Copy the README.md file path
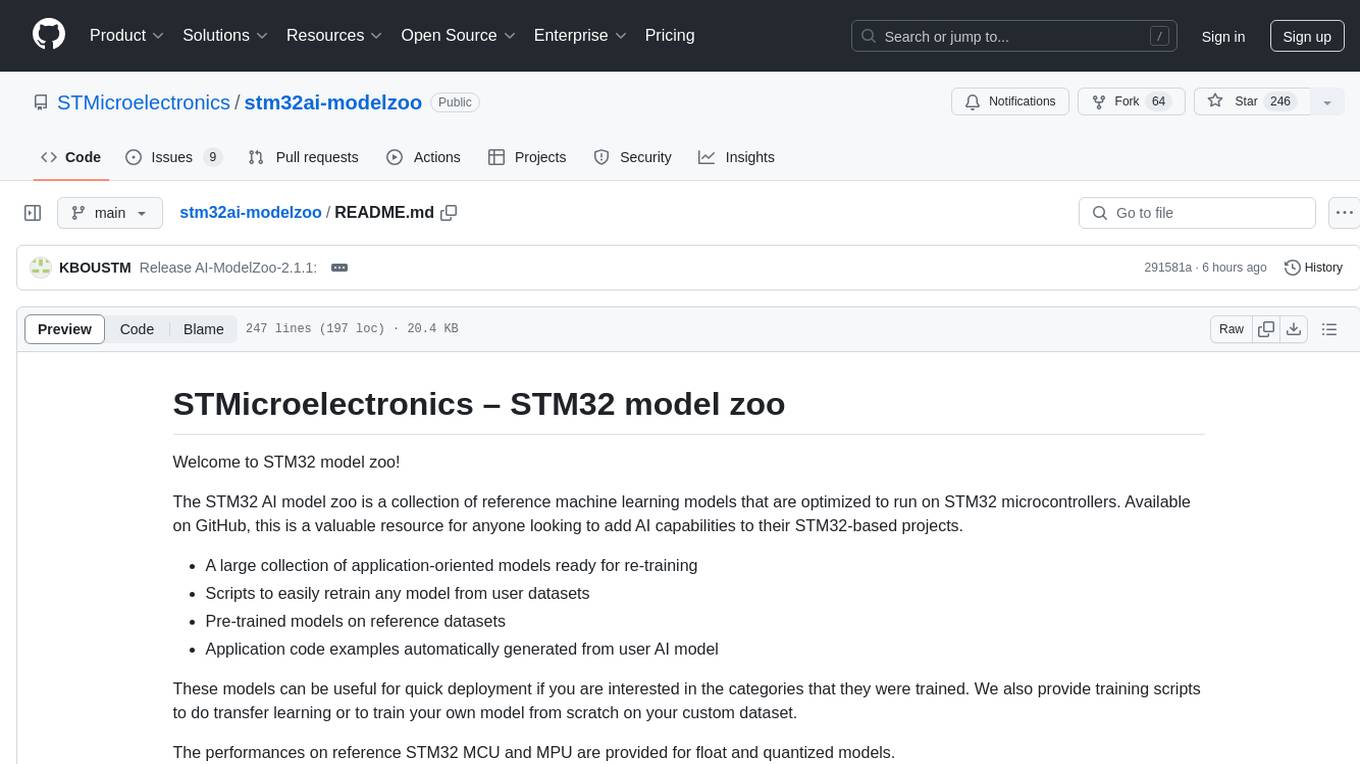The height and width of the screenshot is (764, 1360). [449, 212]
